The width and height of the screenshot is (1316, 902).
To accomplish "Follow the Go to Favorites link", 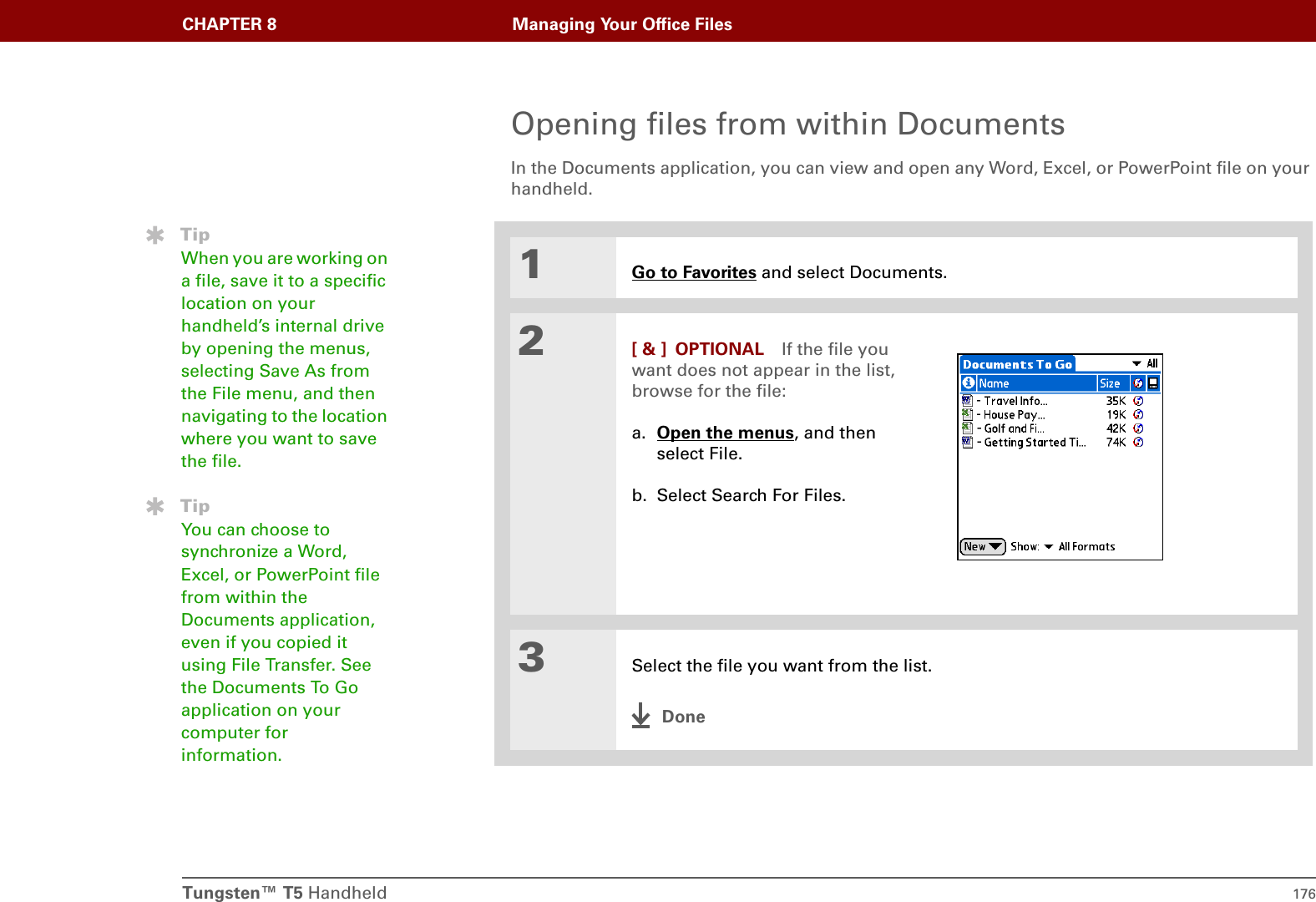I will coord(694,272).
